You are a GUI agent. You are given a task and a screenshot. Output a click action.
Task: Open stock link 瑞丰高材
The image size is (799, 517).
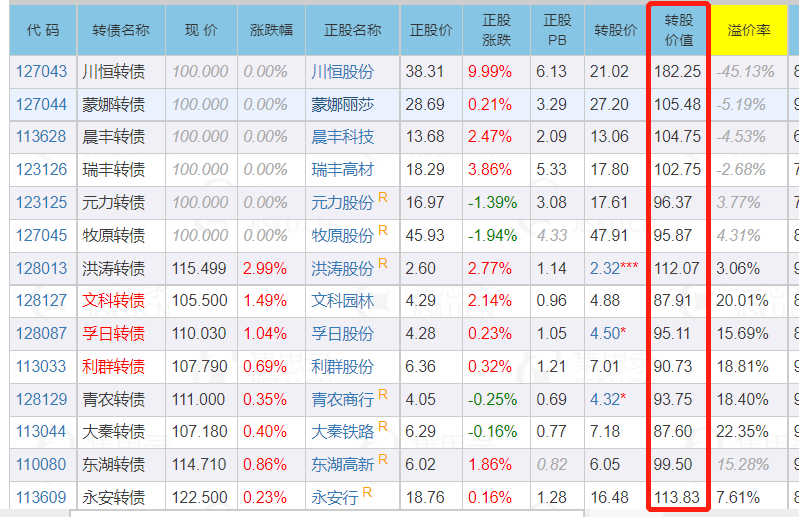[343, 169]
